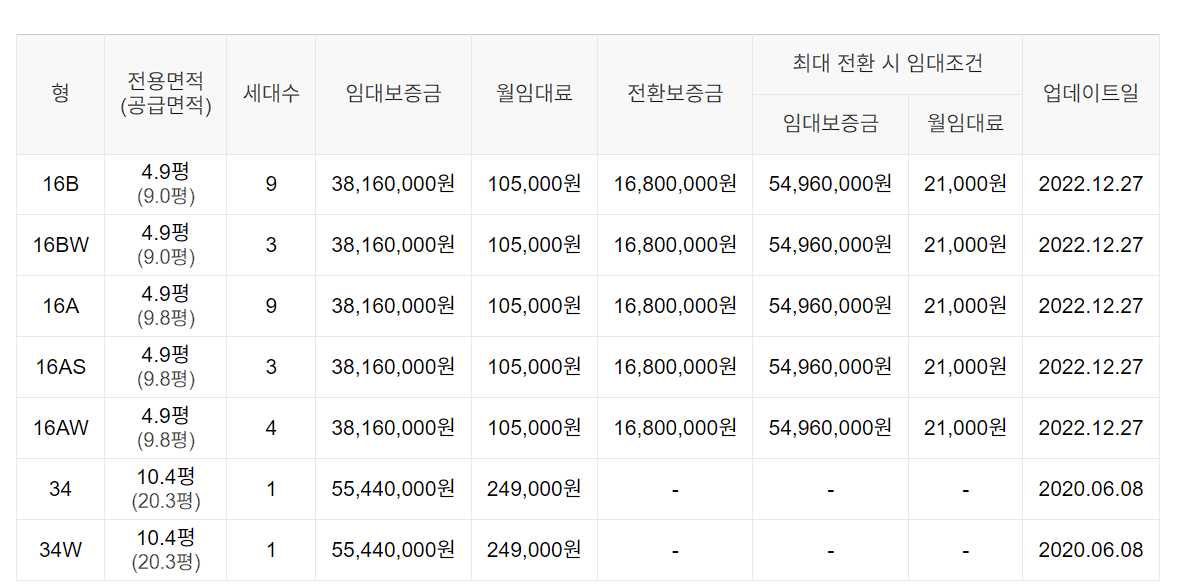Select the 임대보증금 column header

pos(393,94)
